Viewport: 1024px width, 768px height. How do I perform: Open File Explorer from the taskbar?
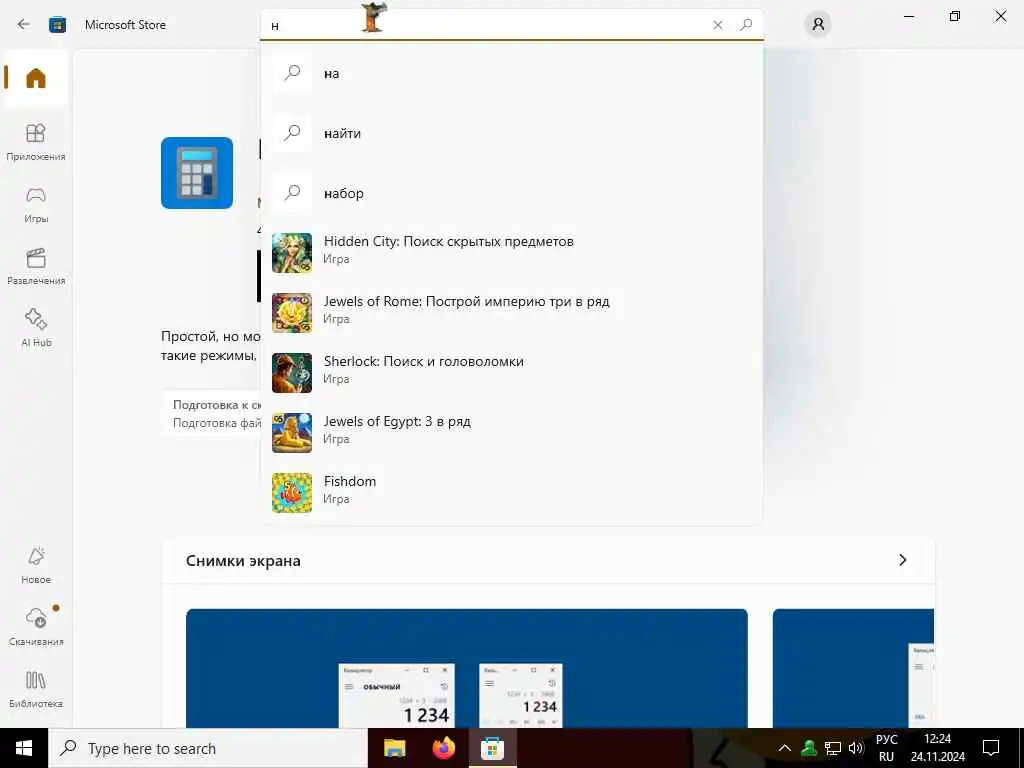click(x=394, y=748)
